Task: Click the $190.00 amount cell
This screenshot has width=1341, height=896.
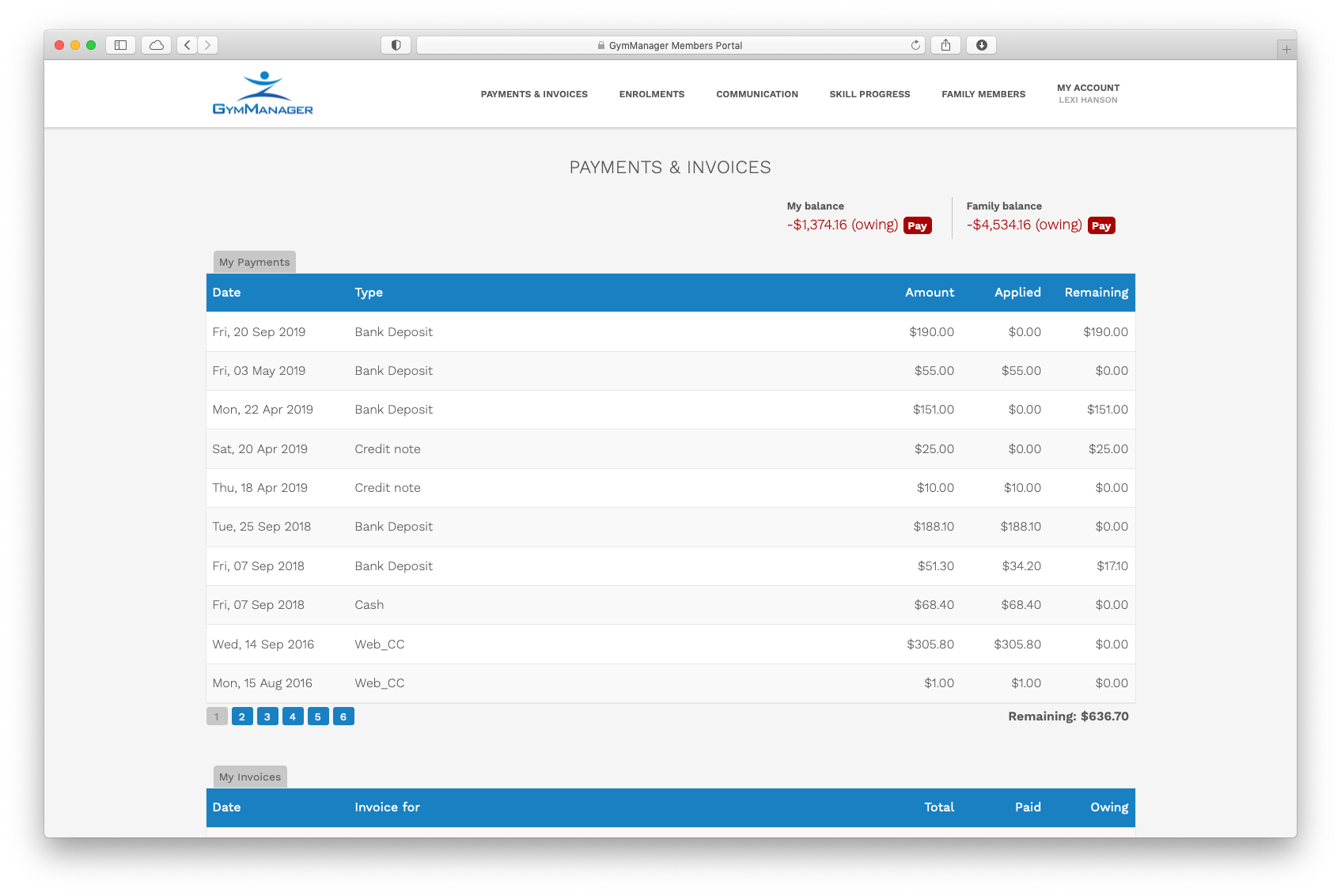Action: (932, 332)
